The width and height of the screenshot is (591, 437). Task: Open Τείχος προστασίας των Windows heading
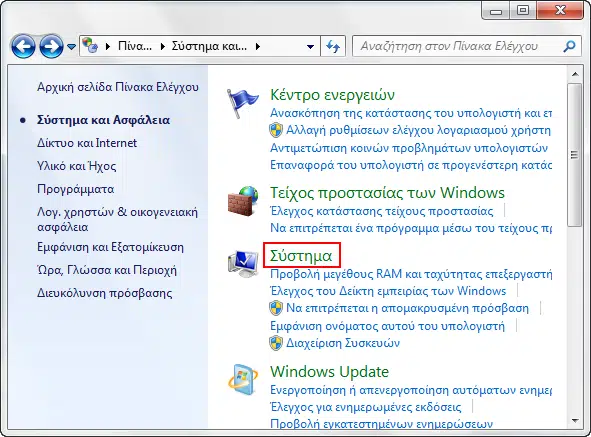click(387, 192)
